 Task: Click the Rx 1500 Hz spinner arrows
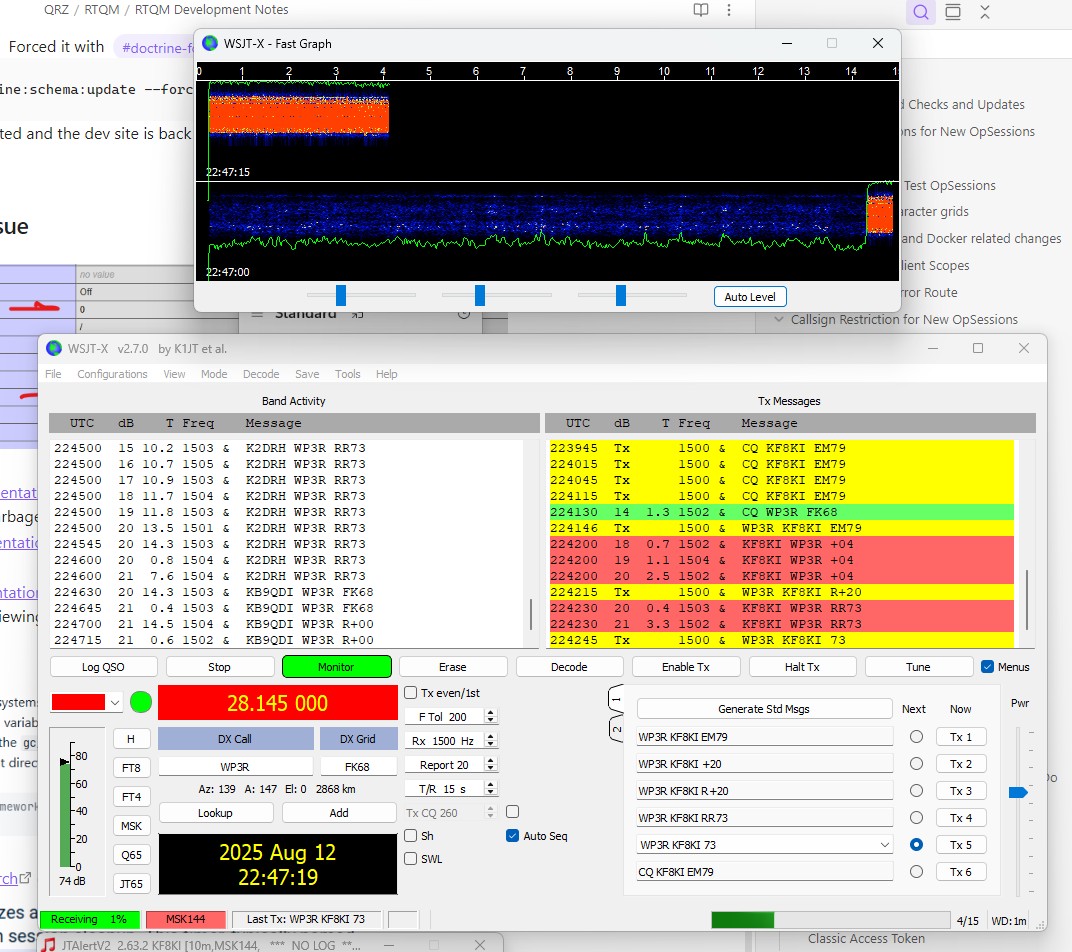(x=490, y=741)
